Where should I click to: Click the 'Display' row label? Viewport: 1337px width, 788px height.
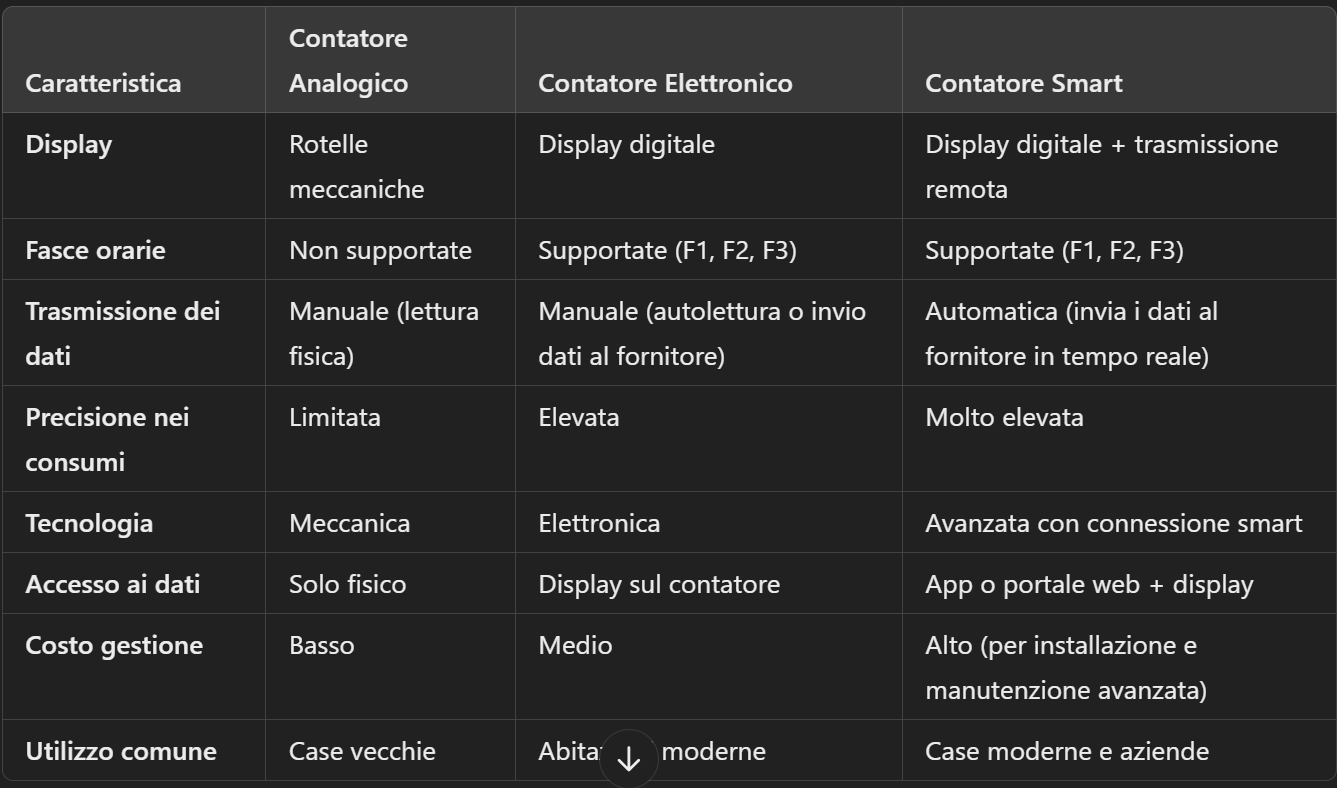point(68,145)
